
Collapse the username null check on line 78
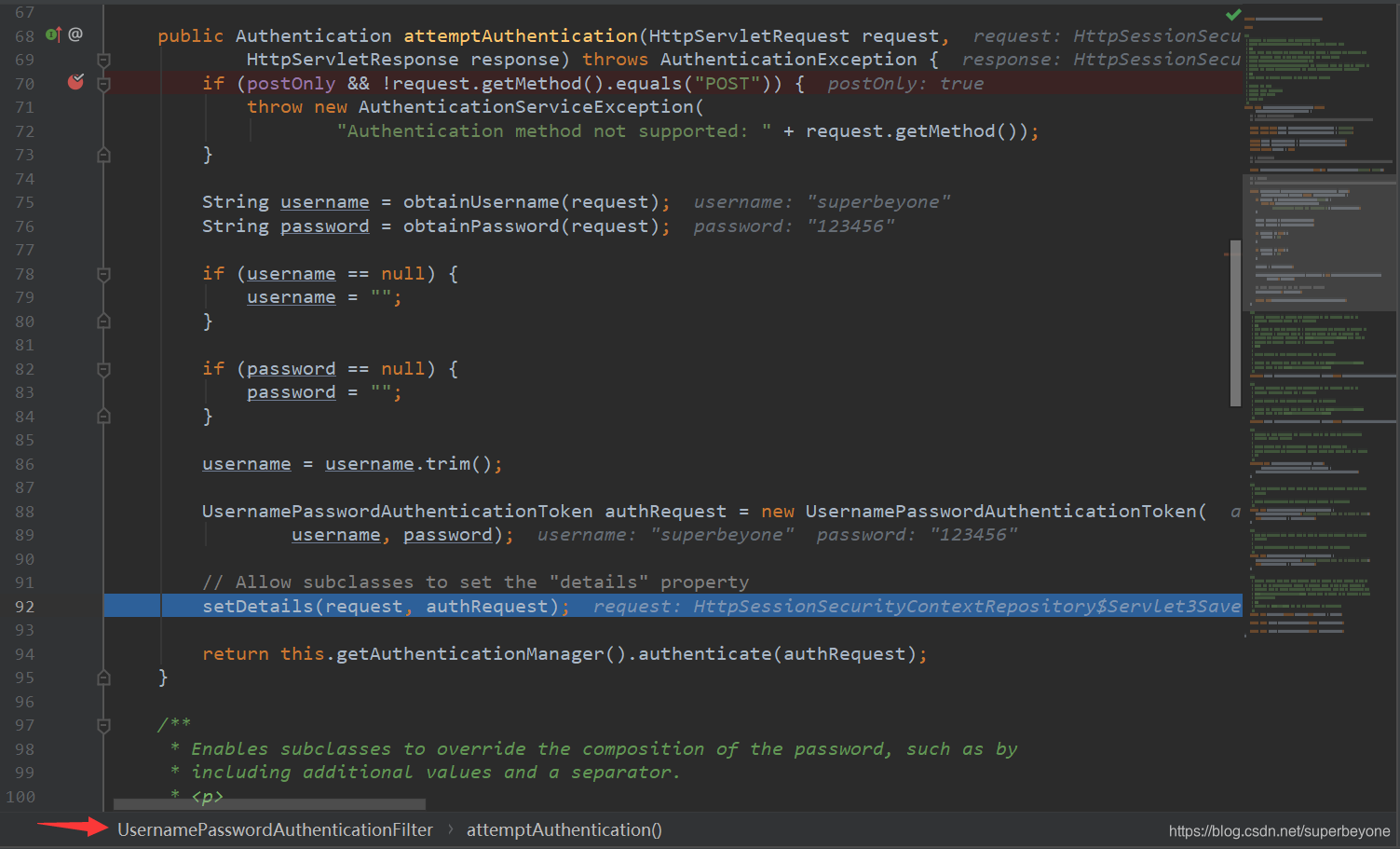coord(104,274)
